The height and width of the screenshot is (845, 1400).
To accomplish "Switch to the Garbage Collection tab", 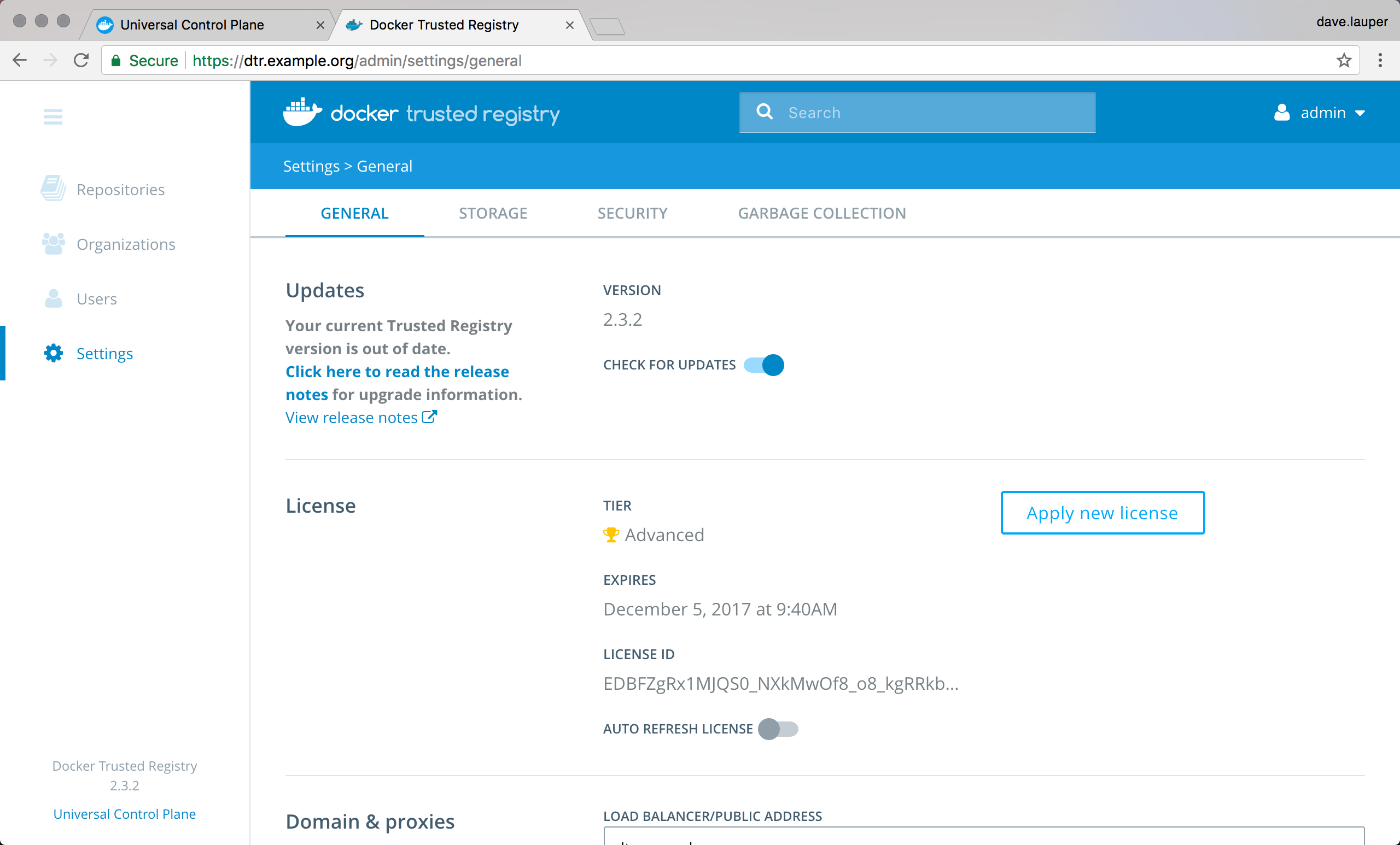I will pos(821,213).
